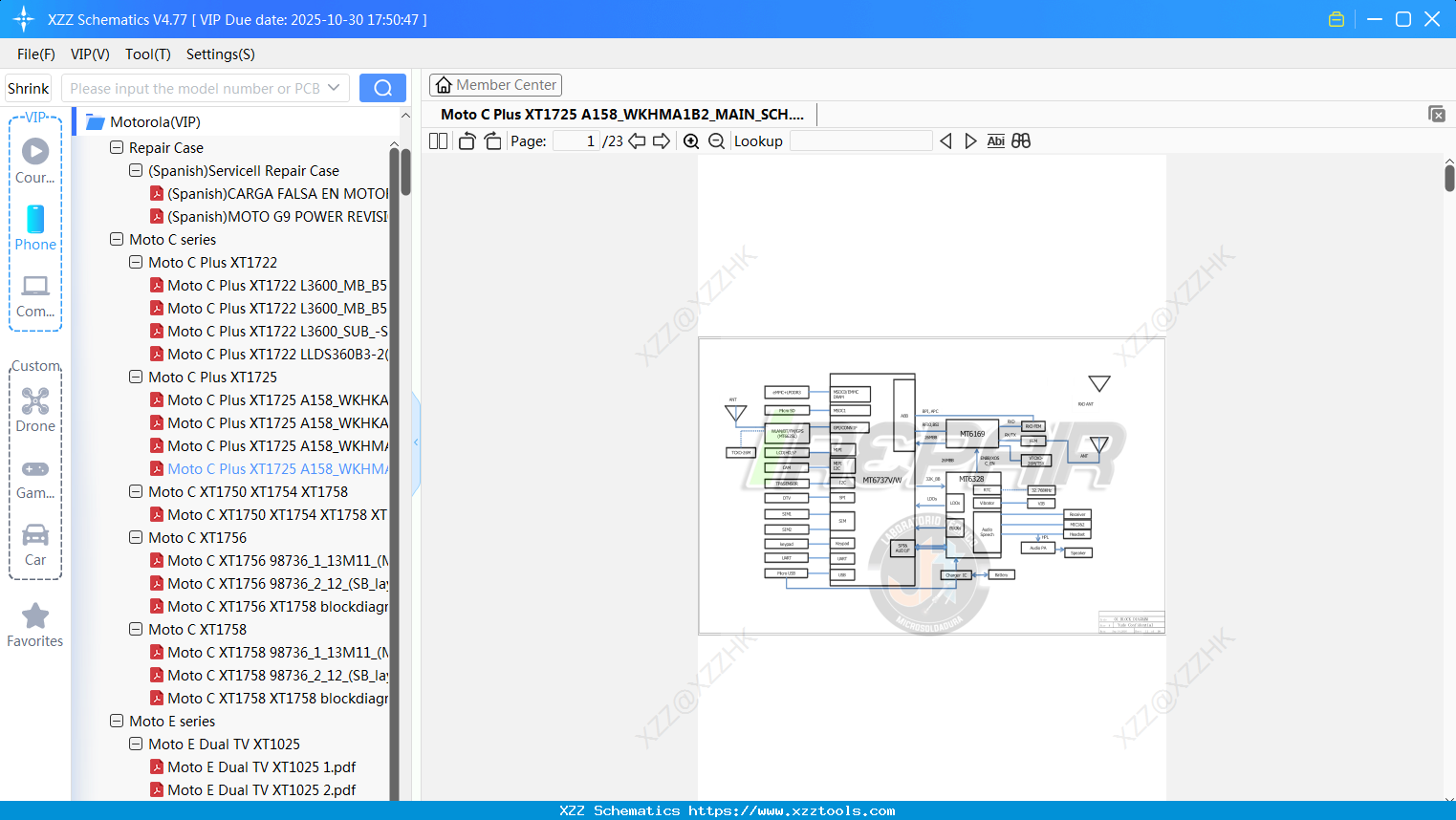
Task: Open Moto E Dual TV XT1025 2.pdf
Action: coord(253,790)
